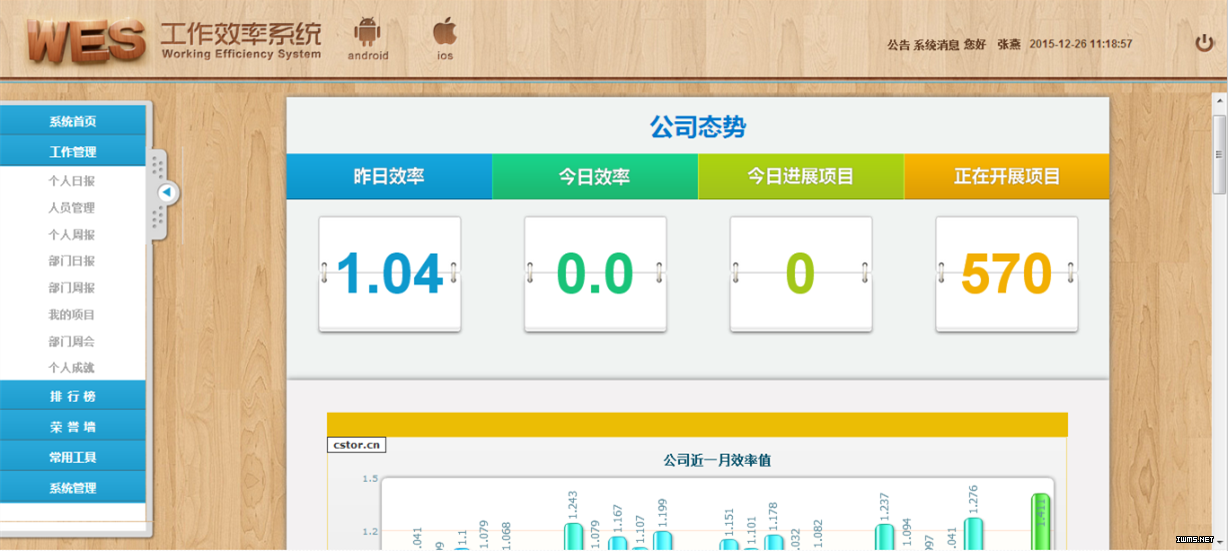
Task: Open 系统消息 in the header
Action: (x=936, y=44)
